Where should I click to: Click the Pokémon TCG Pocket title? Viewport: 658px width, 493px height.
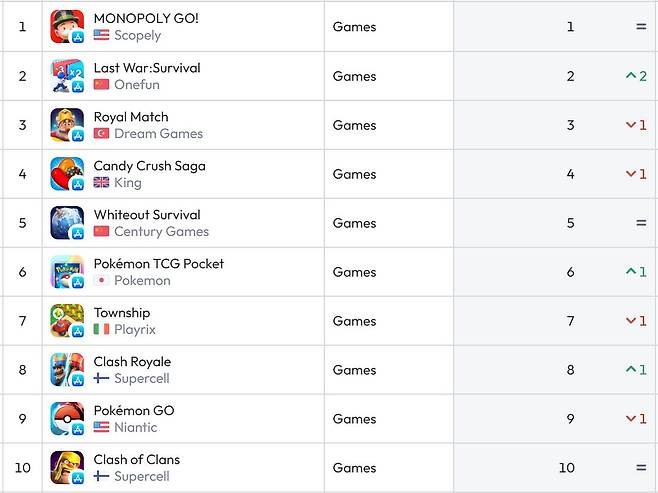[158, 264]
